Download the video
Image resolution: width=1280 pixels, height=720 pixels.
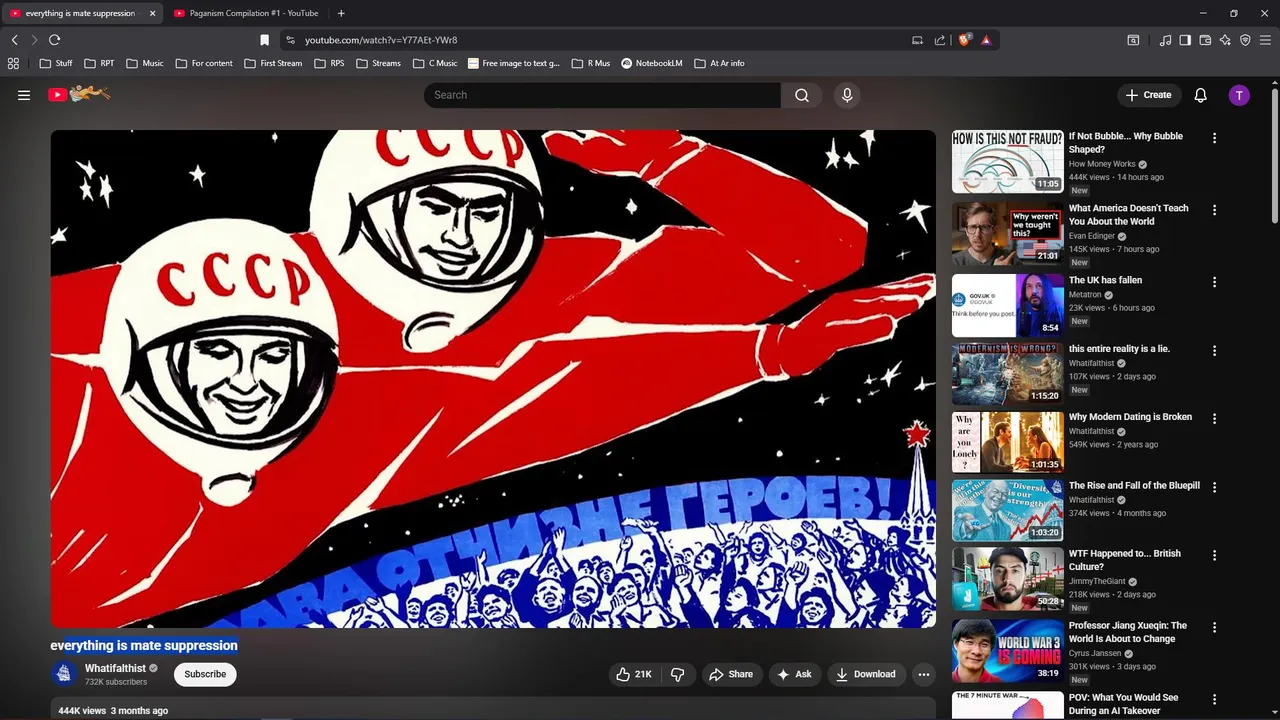866,674
